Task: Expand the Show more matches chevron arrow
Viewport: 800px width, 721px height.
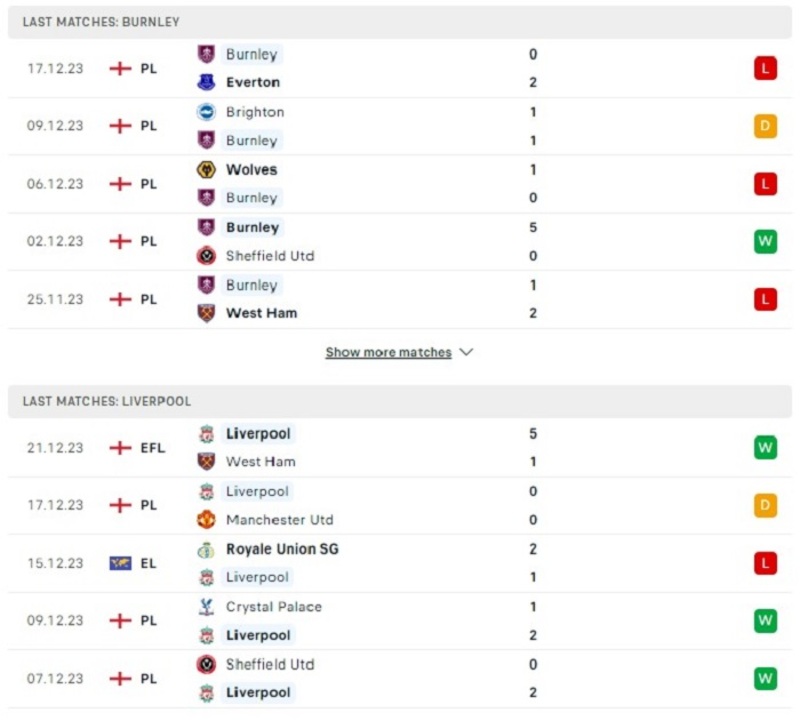Action: 466,352
